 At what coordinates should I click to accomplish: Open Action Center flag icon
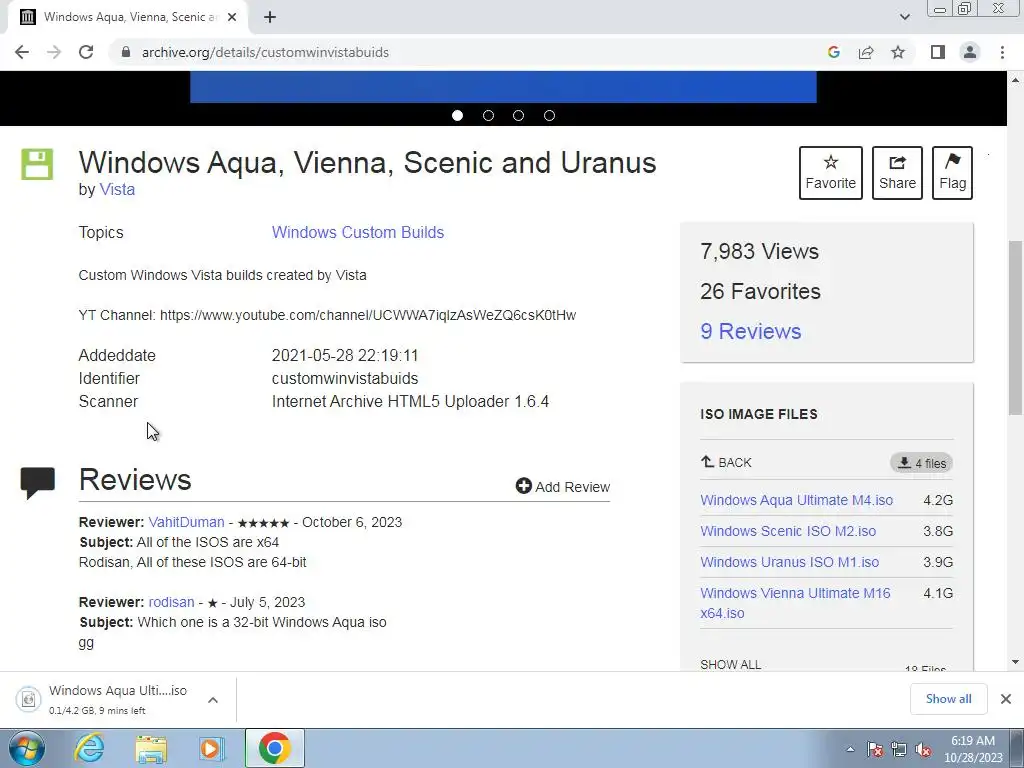coord(874,749)
